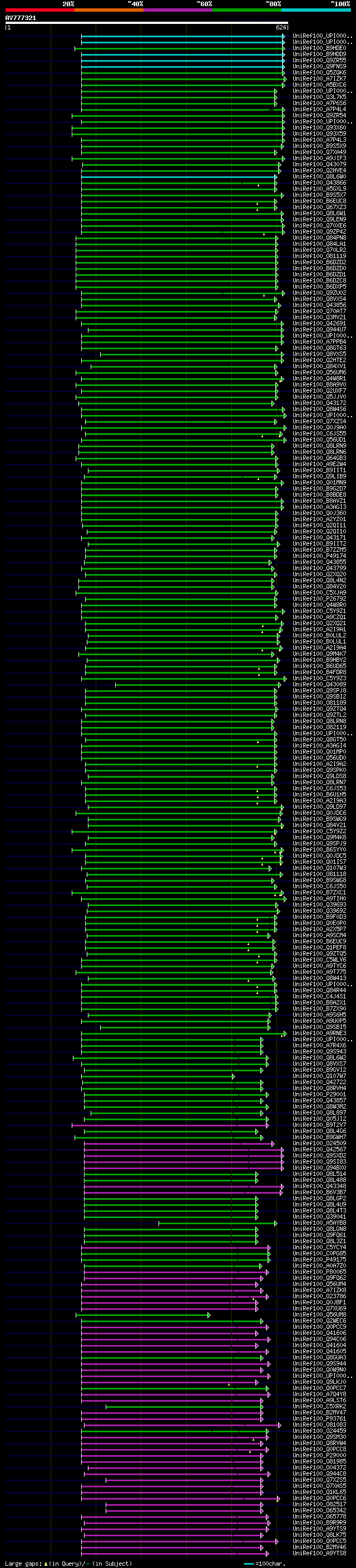Open hit UniRef100_B9HDD9
The height and width of the screenshot is (1568, 356).
click(319, 54)
